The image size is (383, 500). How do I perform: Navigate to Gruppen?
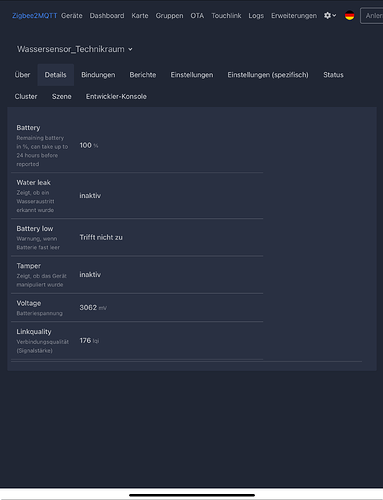click(169, 16)
